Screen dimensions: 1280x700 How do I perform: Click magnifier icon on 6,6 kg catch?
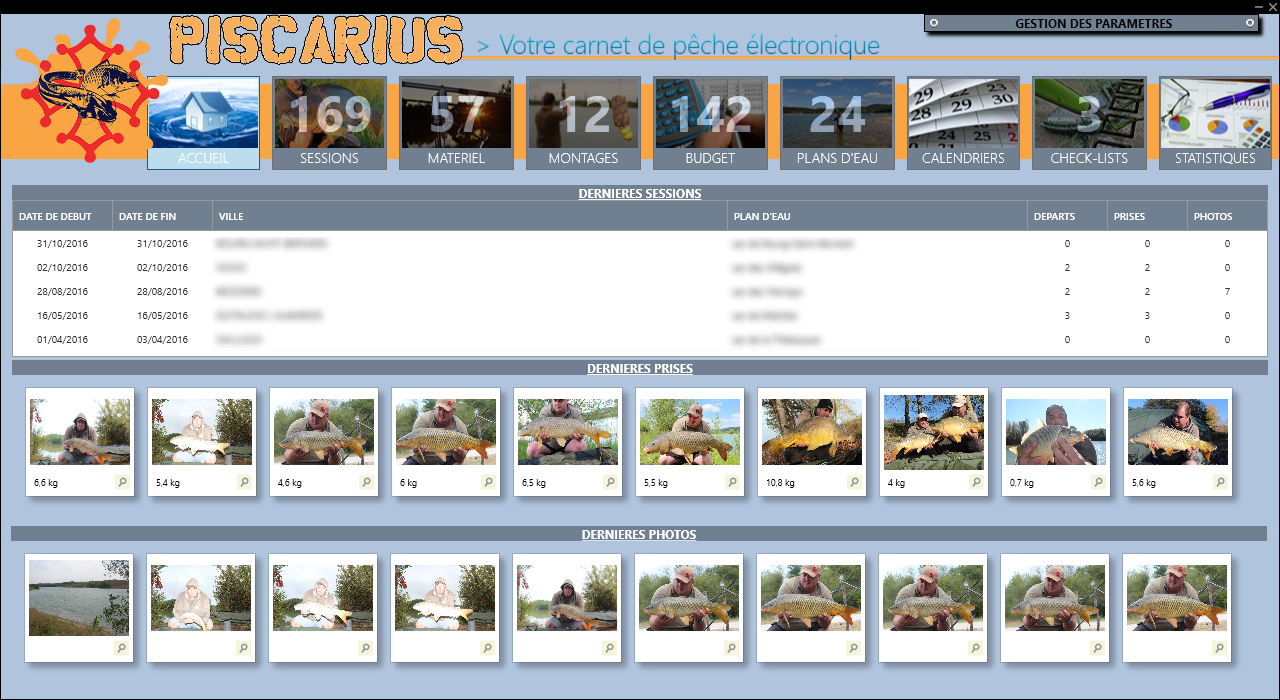pyautogui.click(x=122, y=482)
